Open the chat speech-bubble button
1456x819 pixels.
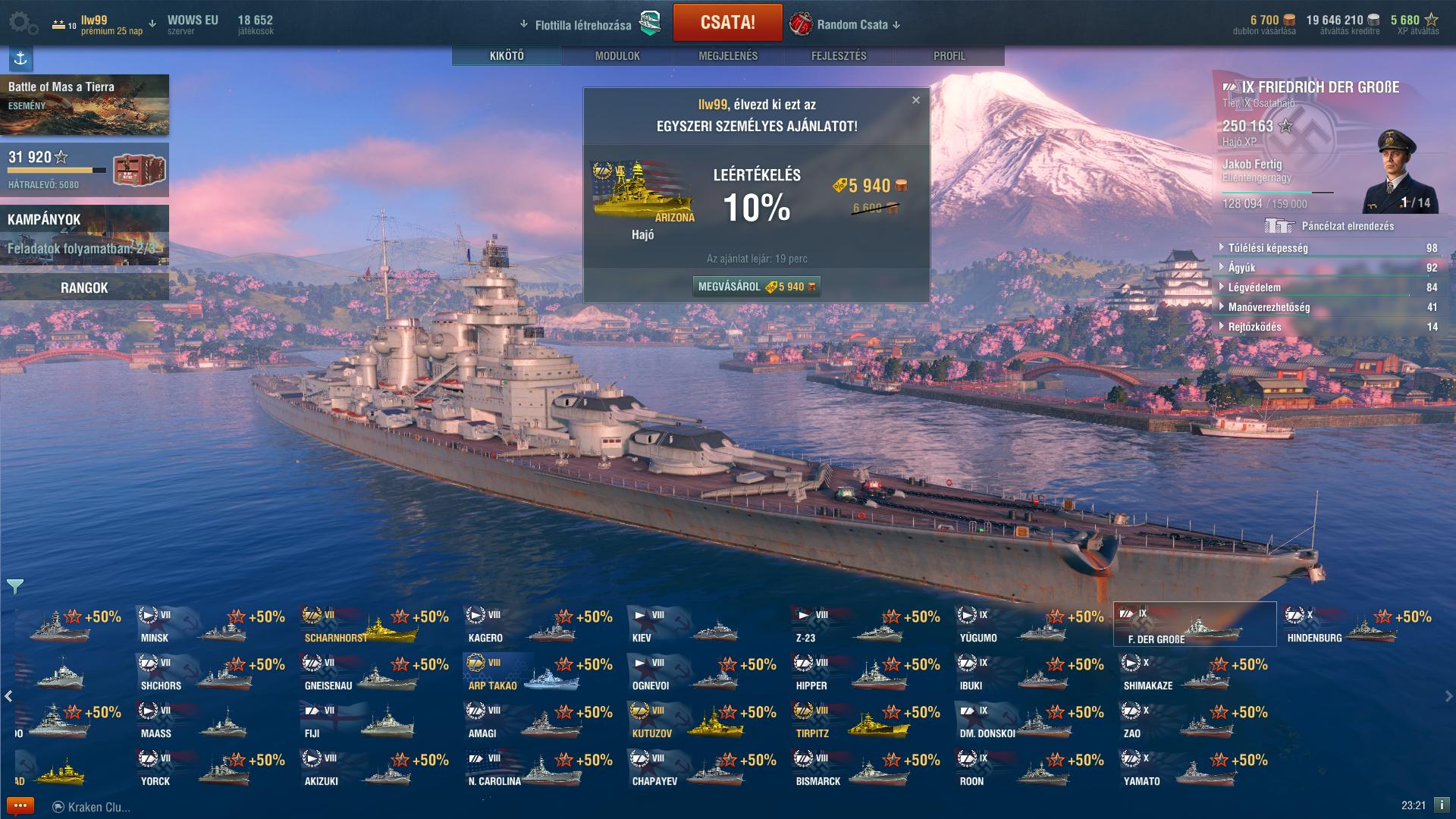[20, 806]
